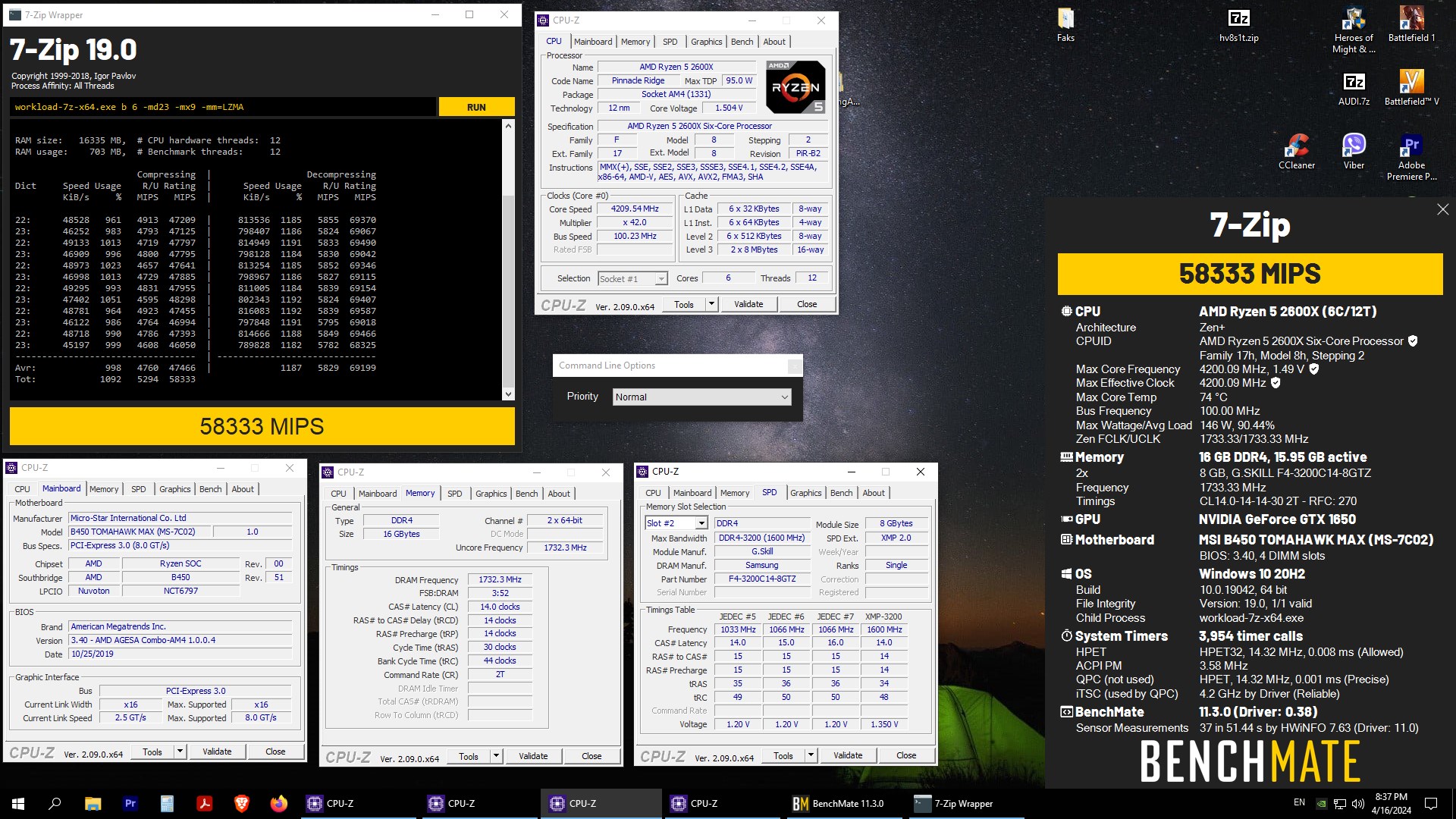The image size is (1456, 819).
Task: Open Slot #2 dropdown in SPD window
Action: pos(676,523)
